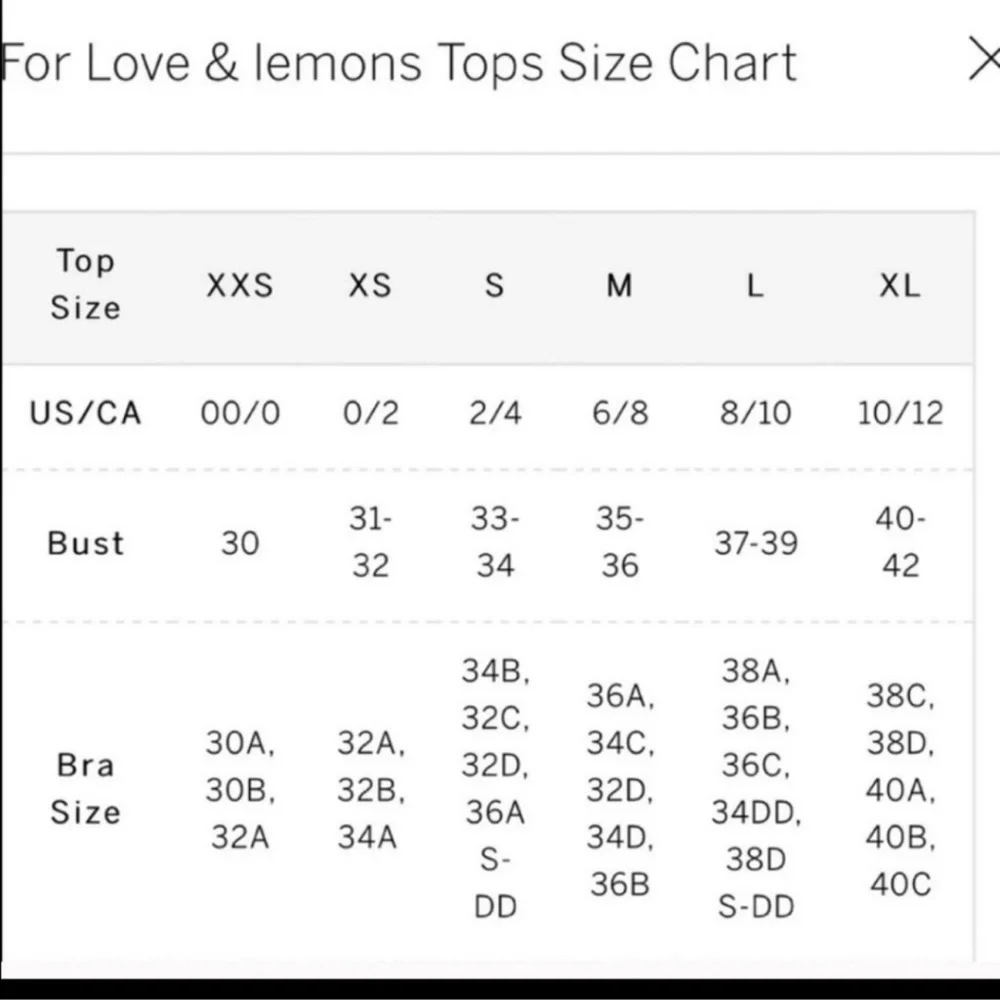Select the 6/8 US/CA cell

pos(620,413)
